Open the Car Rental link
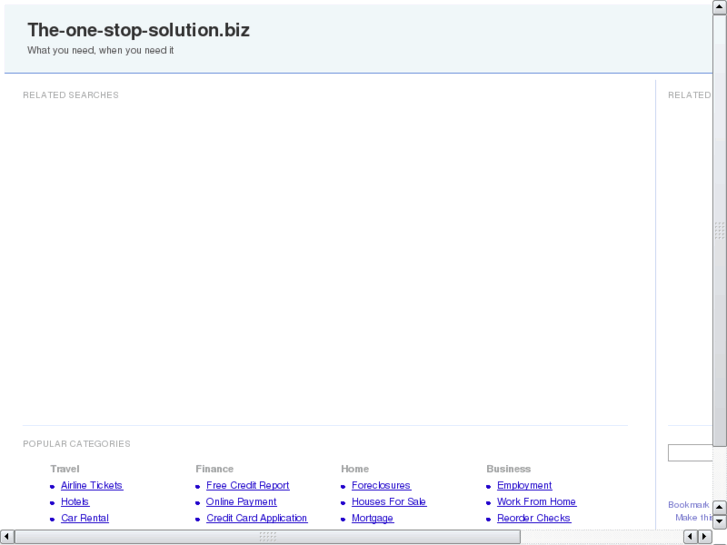This screenshot has width=727, height=545. (x=85, y=518)
